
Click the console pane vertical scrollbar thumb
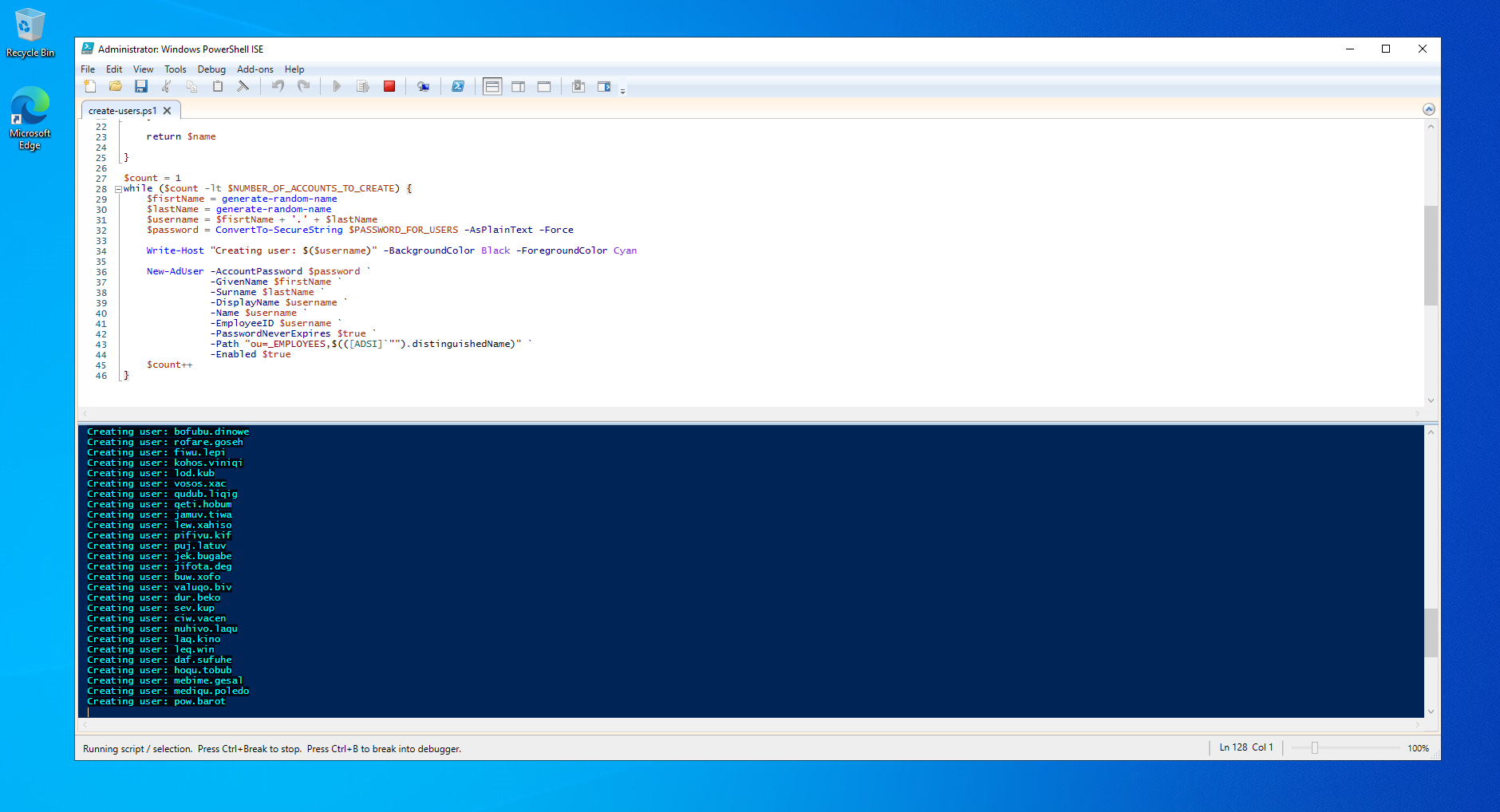1431,633
